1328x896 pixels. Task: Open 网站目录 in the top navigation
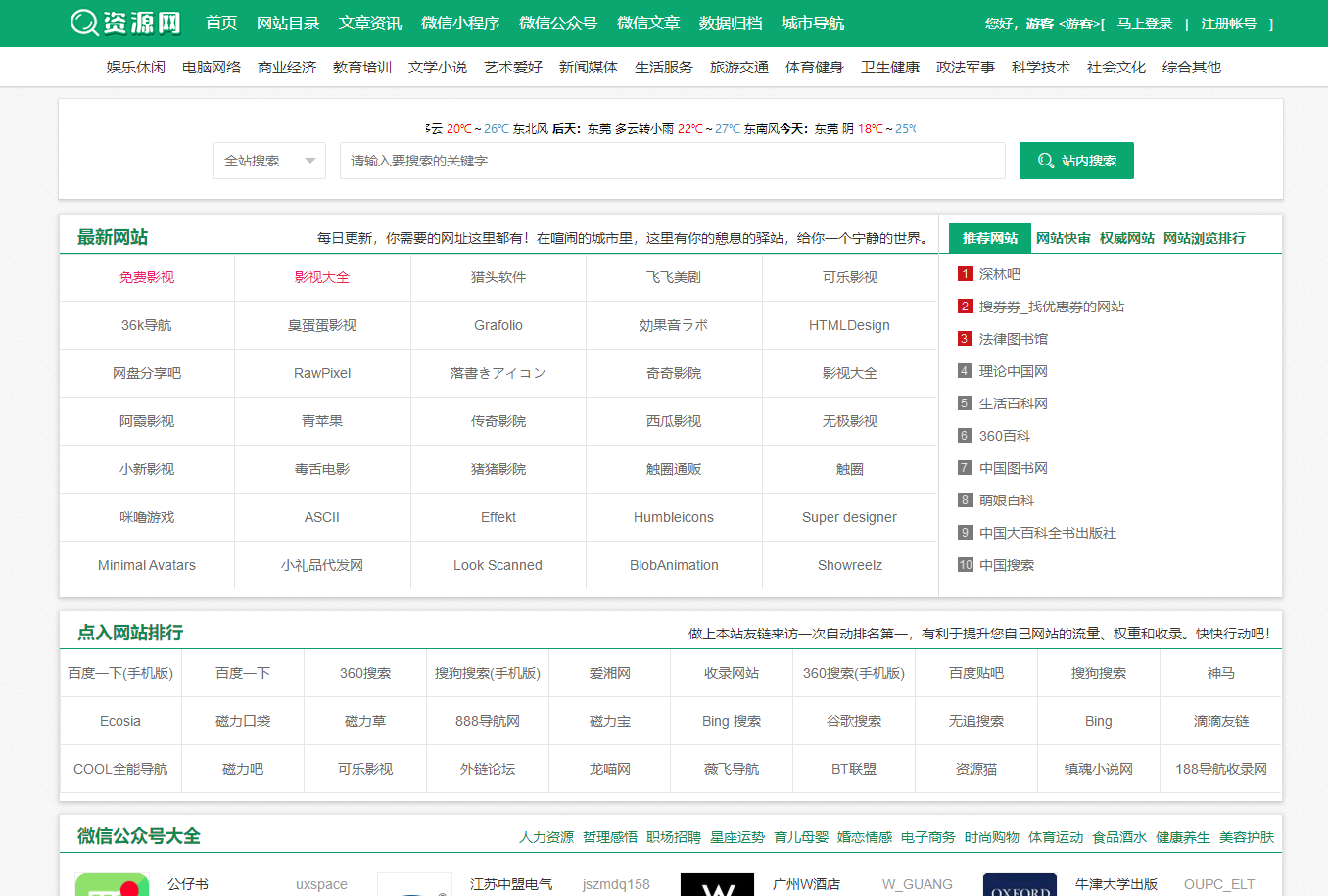[x=288, y=23]
